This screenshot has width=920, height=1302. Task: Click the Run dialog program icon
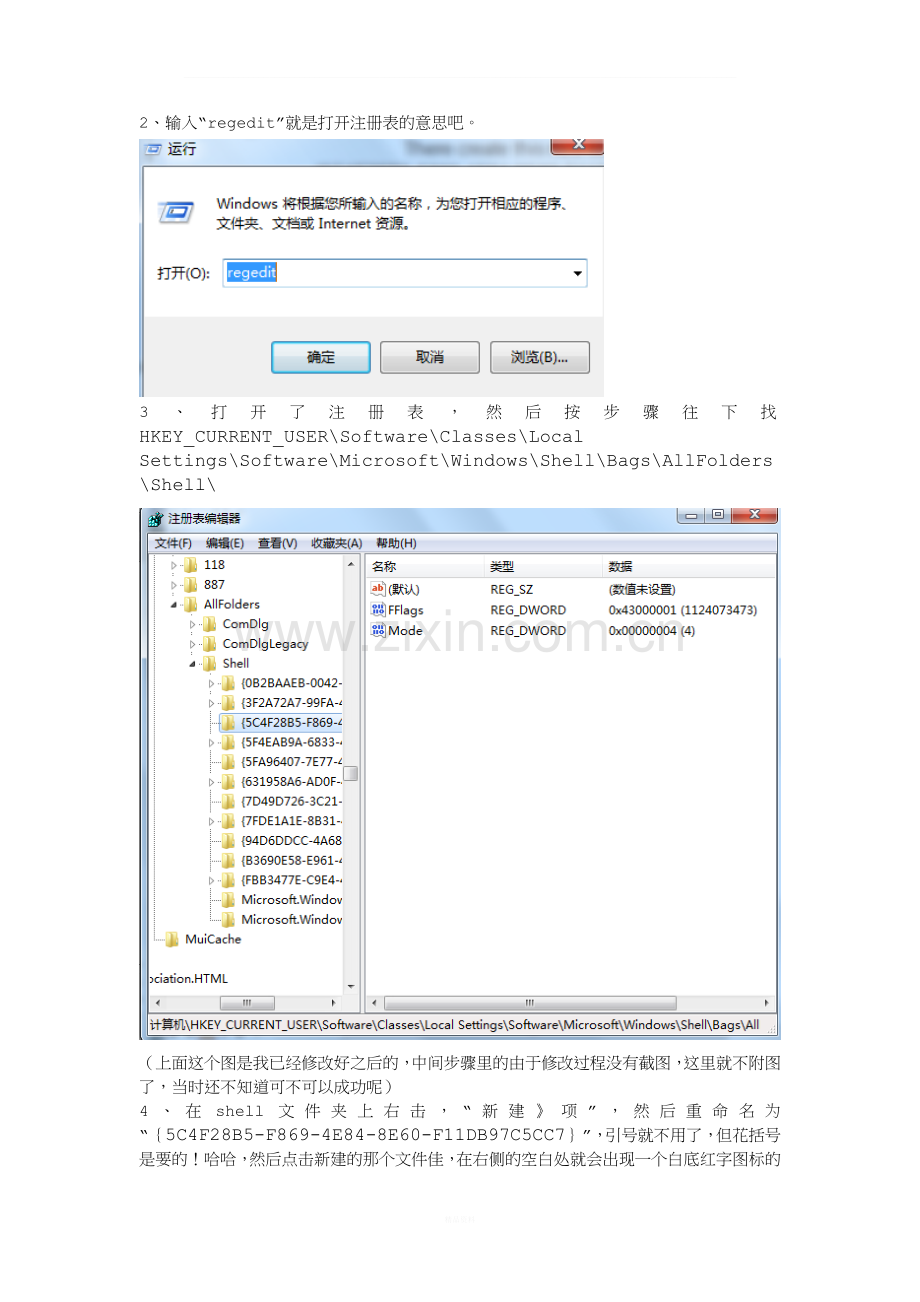pyautogui.click(x=177, y=212)
